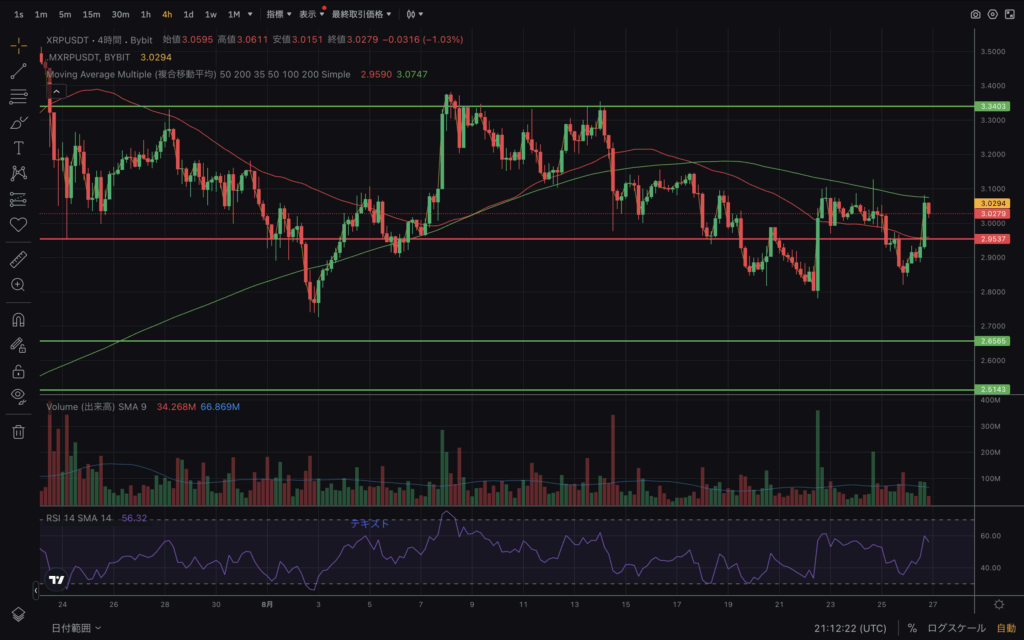Select the crosshair cursor tool

point(18,46)
